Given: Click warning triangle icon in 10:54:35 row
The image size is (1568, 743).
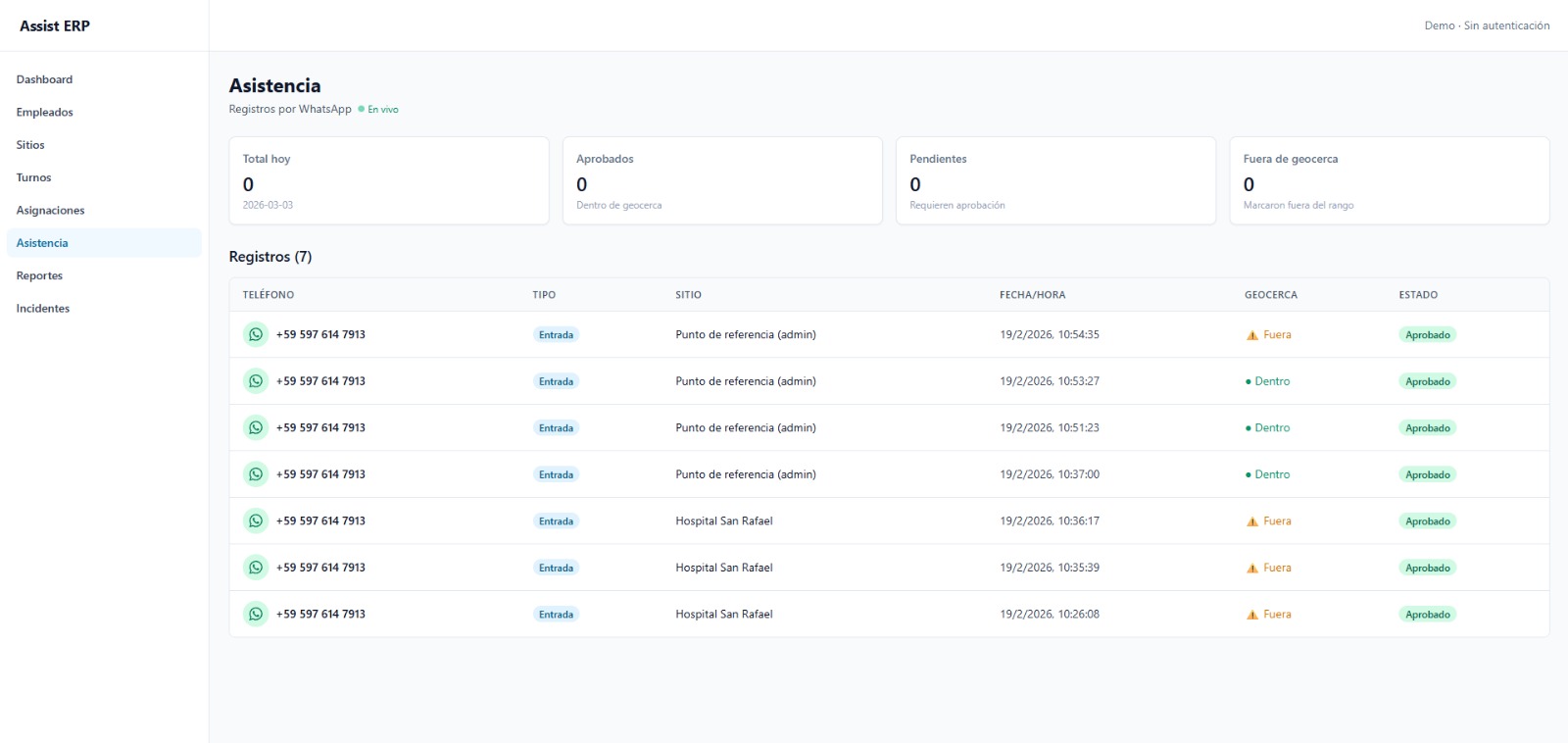Looking at the screenshot, I should click(x=1252, y=335).
